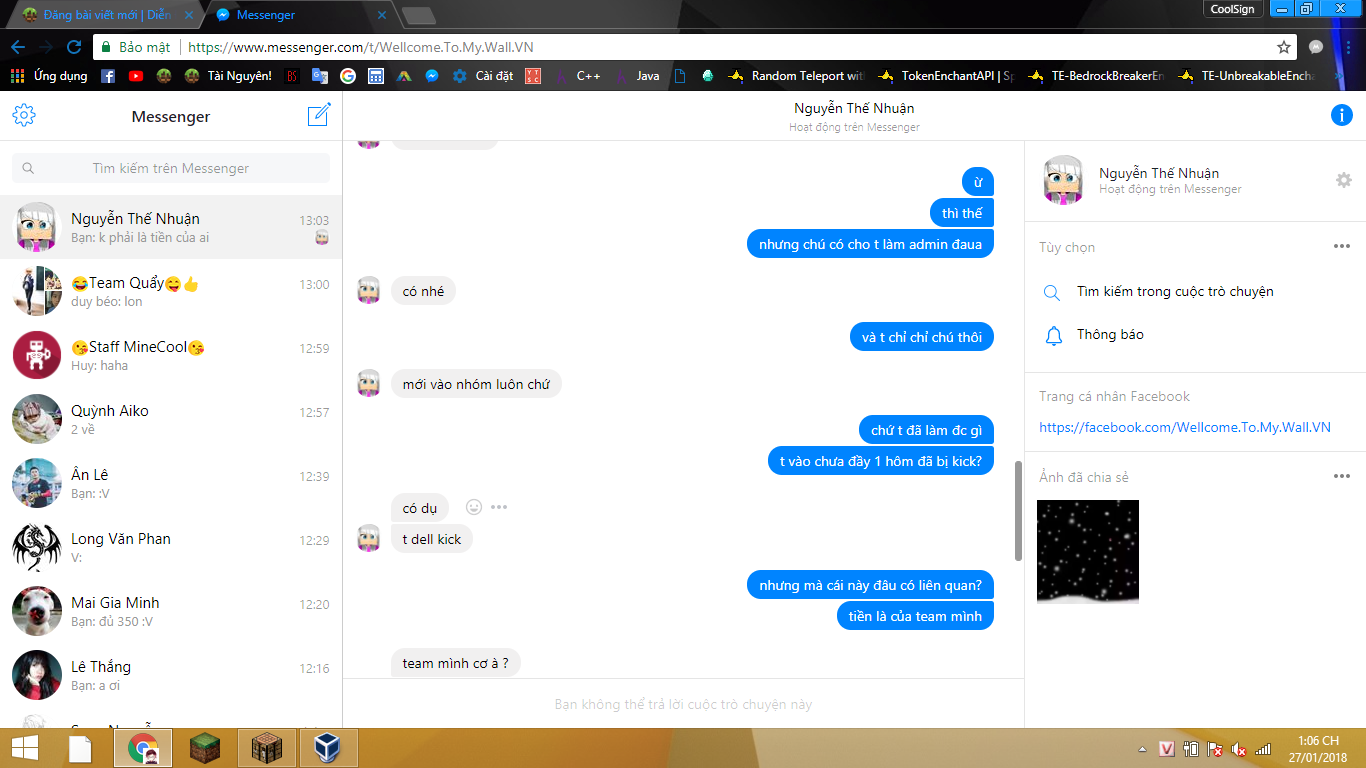This screenshot has height=768, width=1366.
Task: Open the Long Văn Phan conversation
Action: pyautogui.click(x=171, y=547)
